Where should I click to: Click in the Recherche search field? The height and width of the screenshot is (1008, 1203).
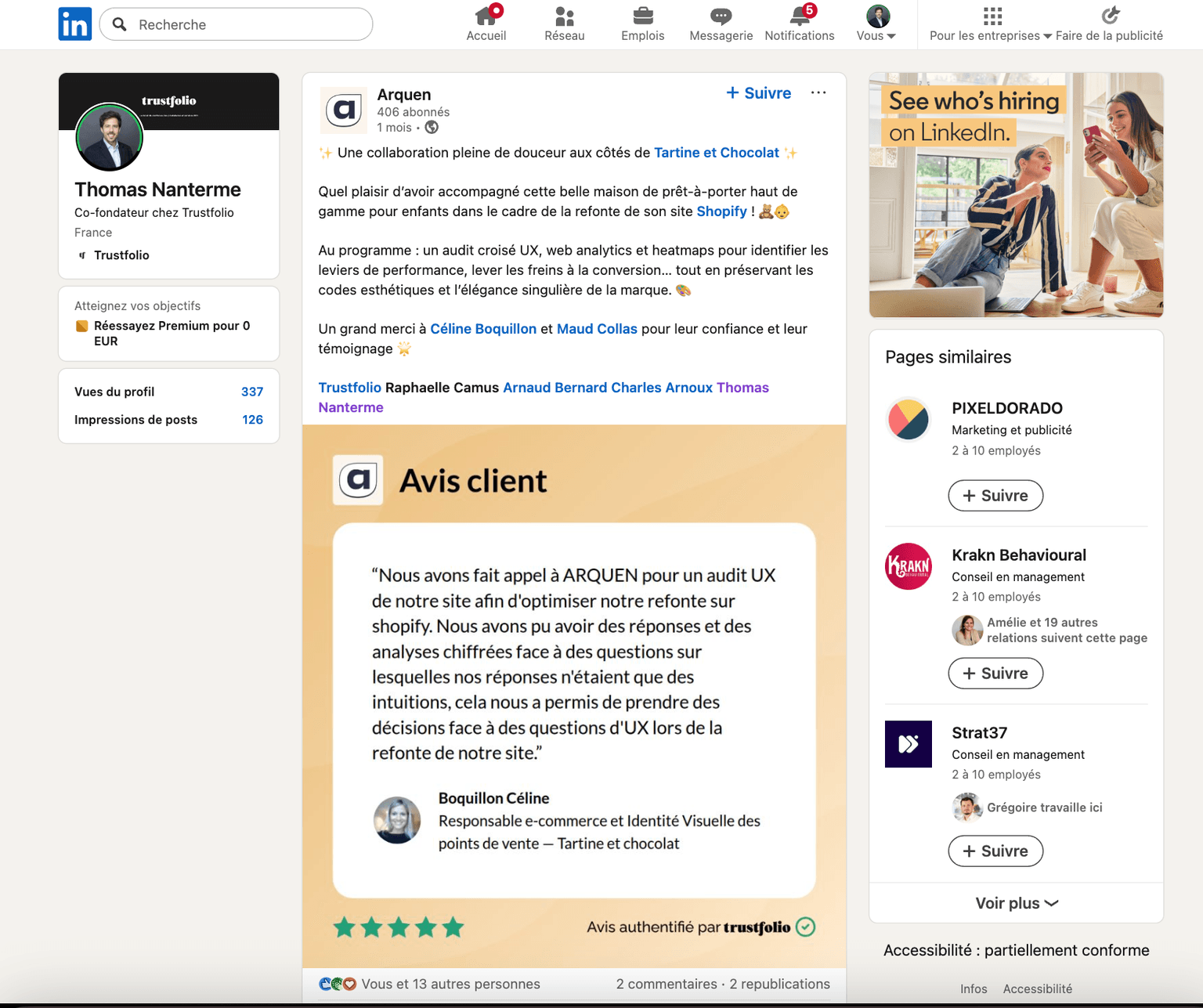click(236, 24)
